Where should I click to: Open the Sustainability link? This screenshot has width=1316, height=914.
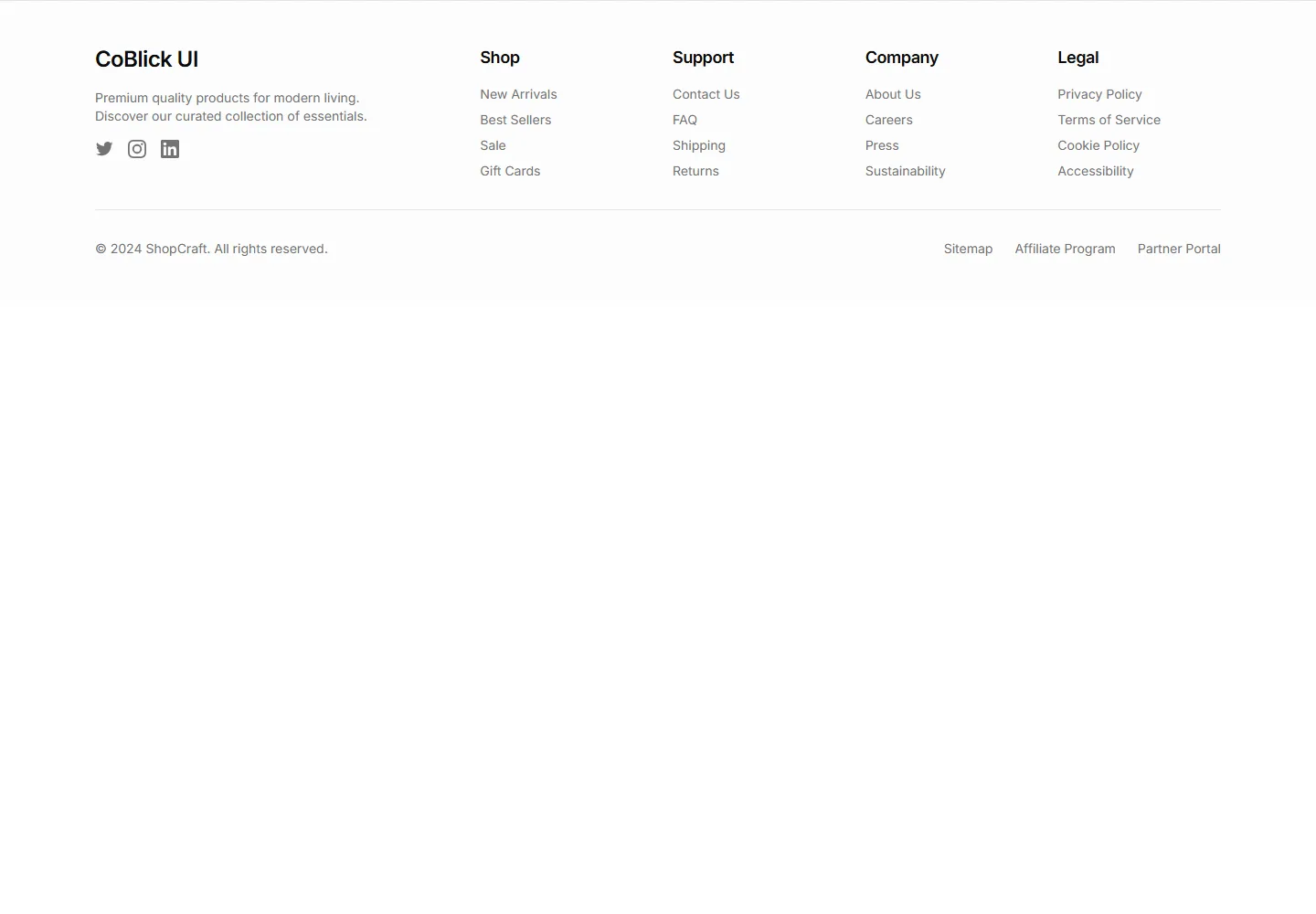coord(906,171)
